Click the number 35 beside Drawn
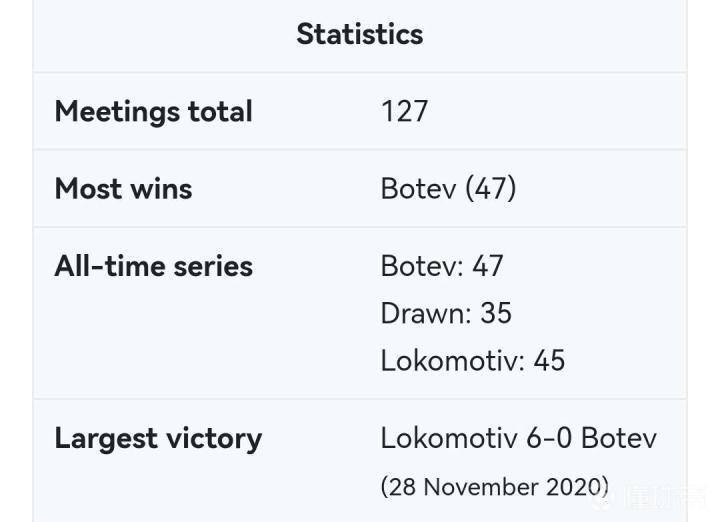 [x=496, y=313]
